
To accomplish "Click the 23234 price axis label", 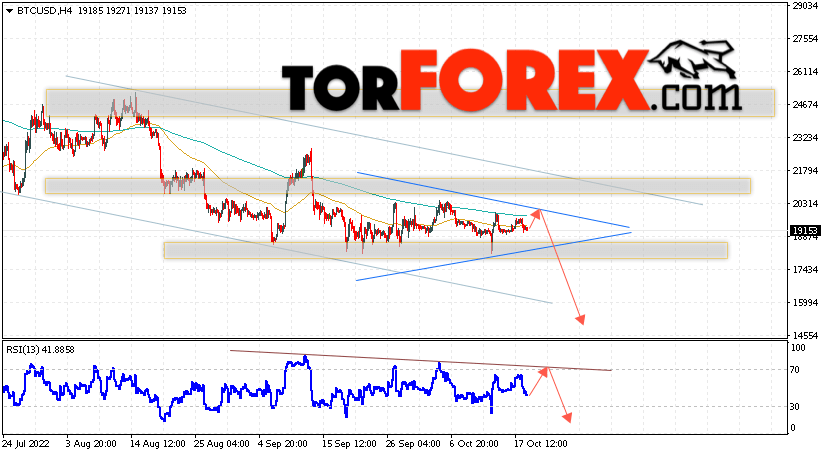I will 805,137.
